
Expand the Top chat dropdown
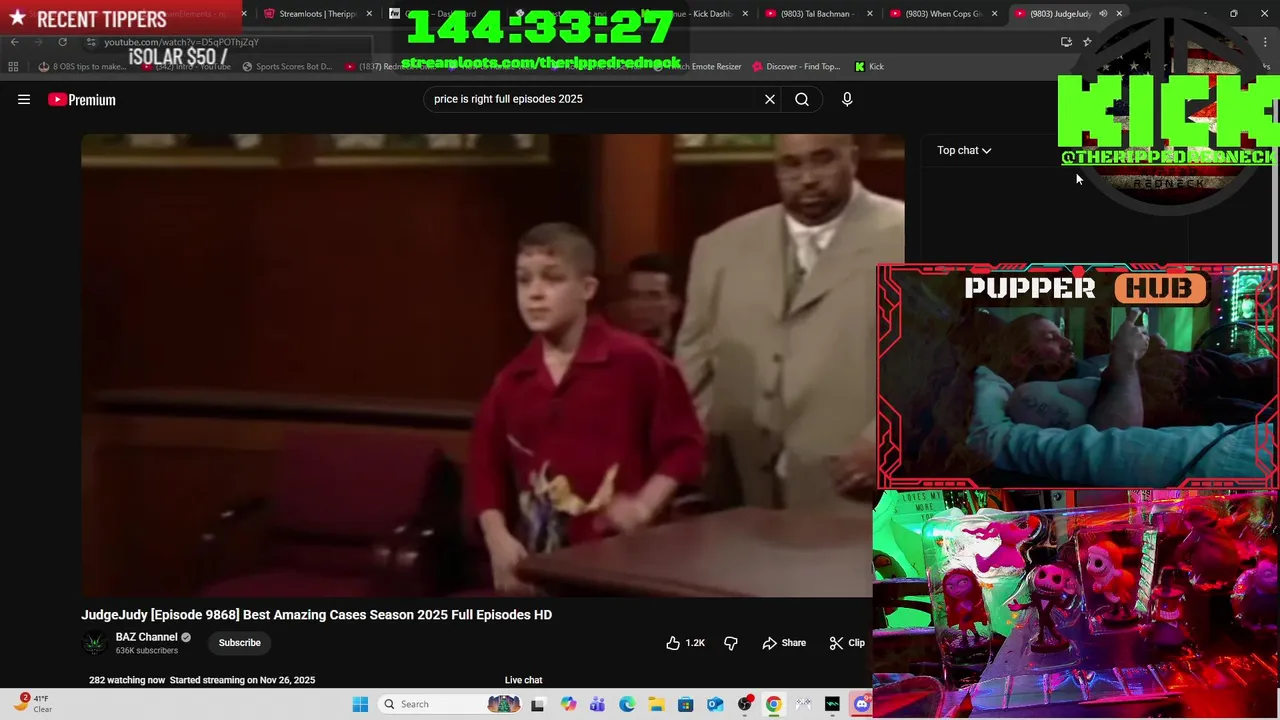[964, 150]
